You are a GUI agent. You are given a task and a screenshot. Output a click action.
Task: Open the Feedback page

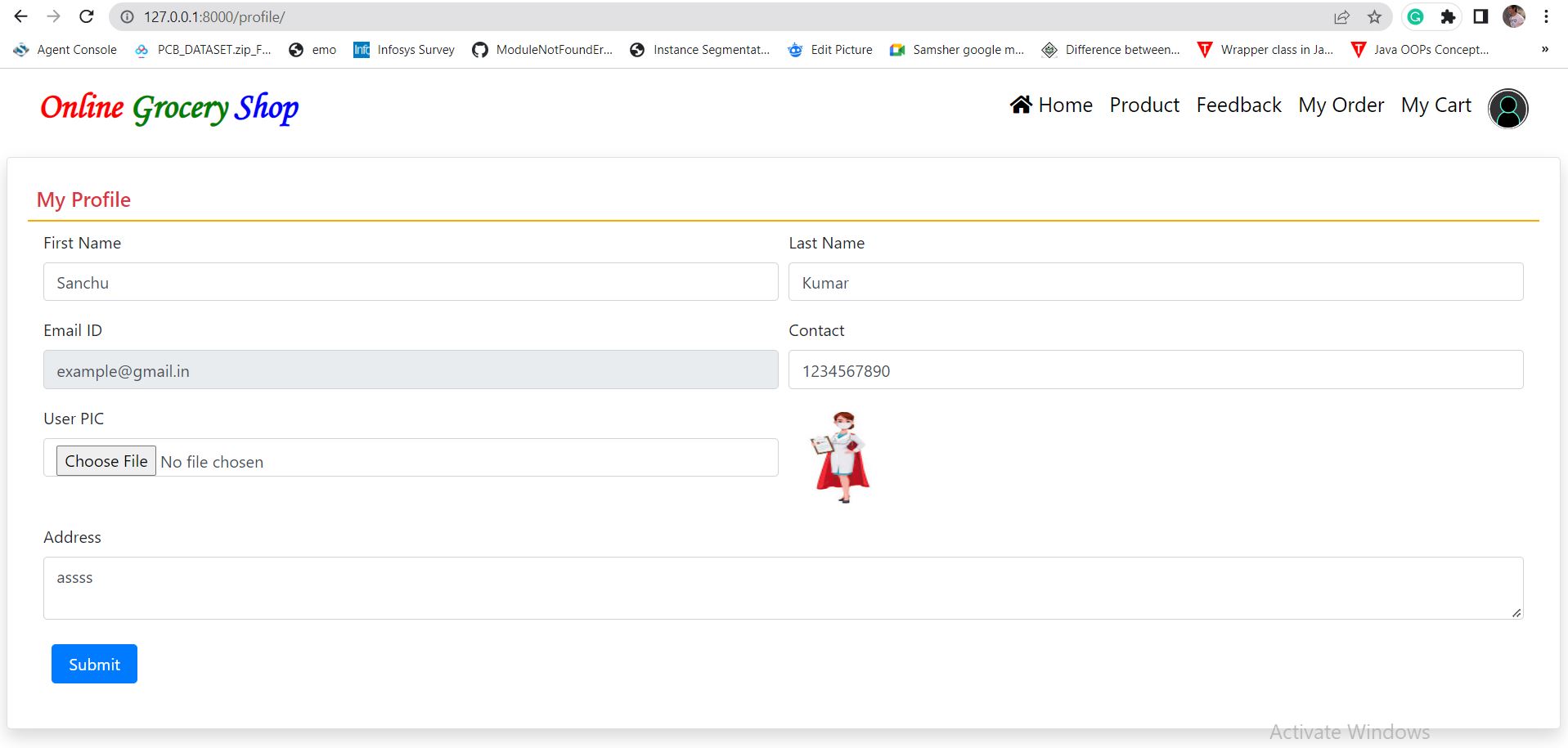point(1238,105)
